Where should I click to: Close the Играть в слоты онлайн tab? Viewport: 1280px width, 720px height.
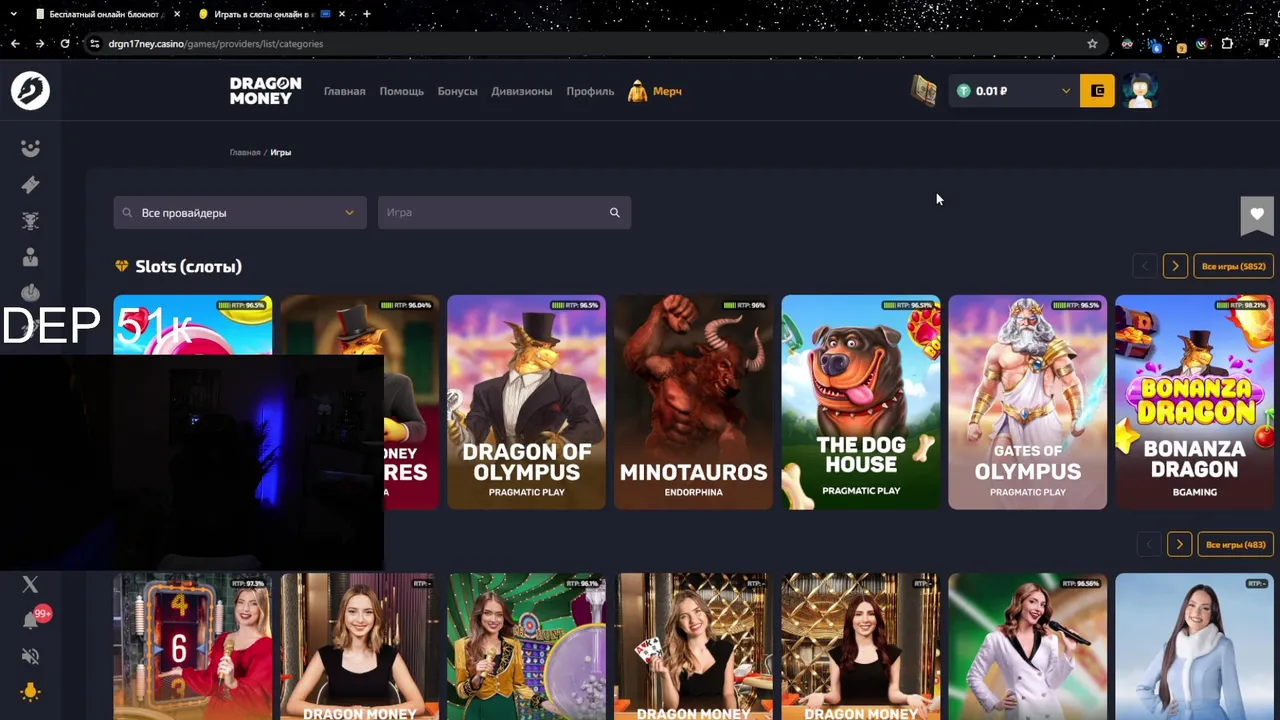coord(342,14)
